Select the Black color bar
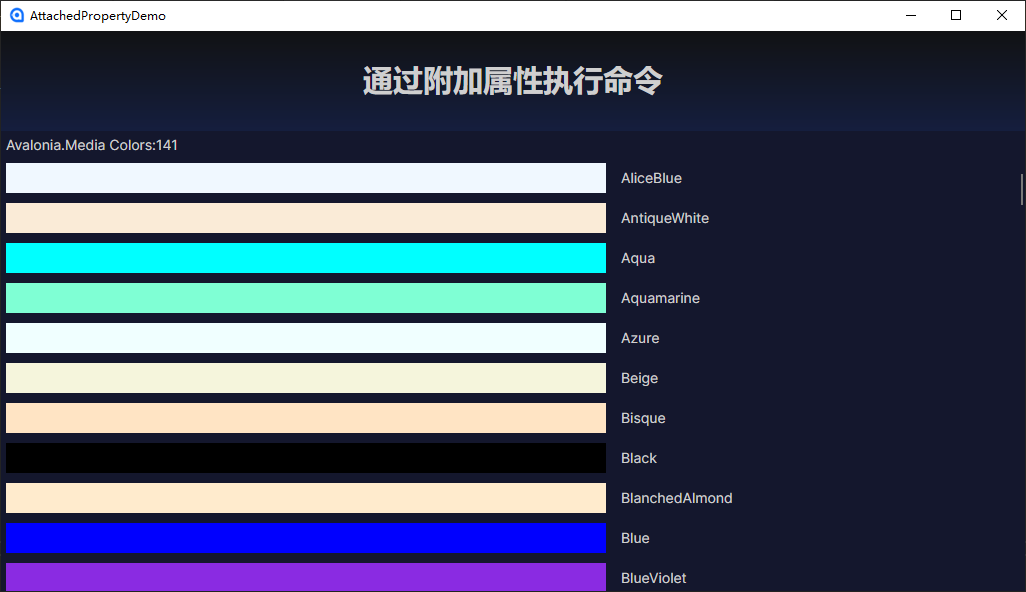 click(x=305, y=457)
